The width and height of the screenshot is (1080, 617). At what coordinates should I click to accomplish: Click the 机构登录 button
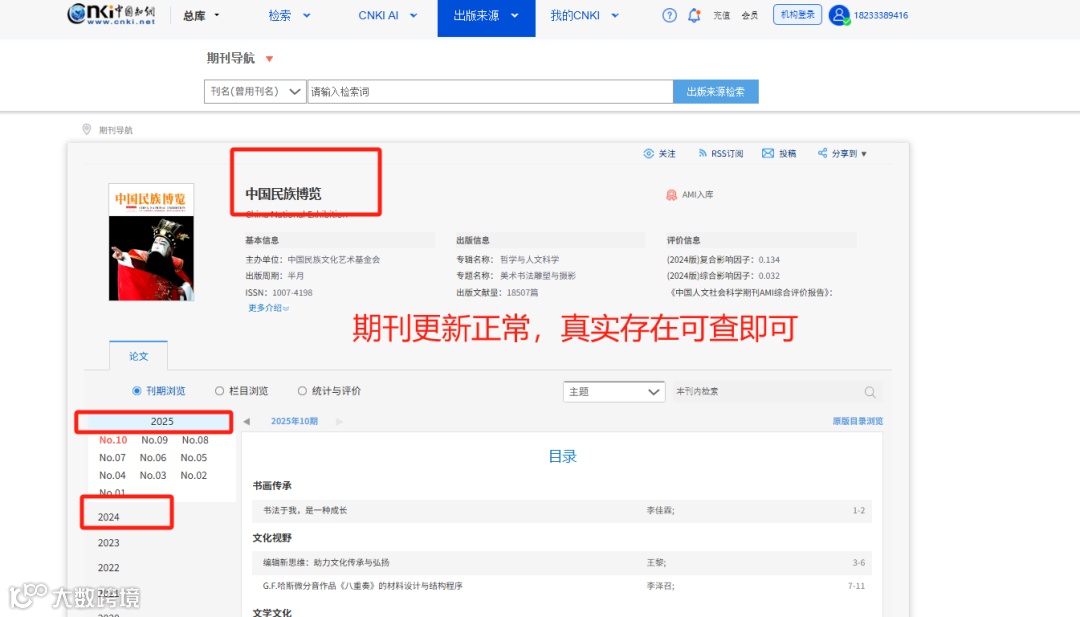[797, 14]
